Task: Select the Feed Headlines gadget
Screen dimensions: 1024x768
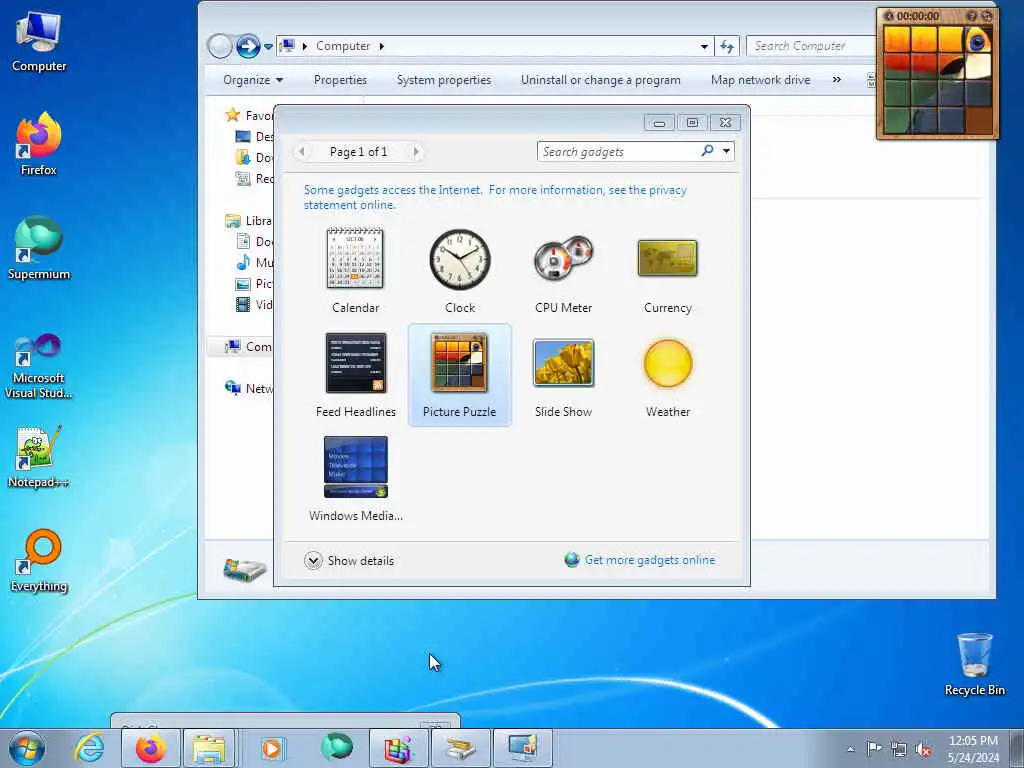Action: (x=355, y=375)
